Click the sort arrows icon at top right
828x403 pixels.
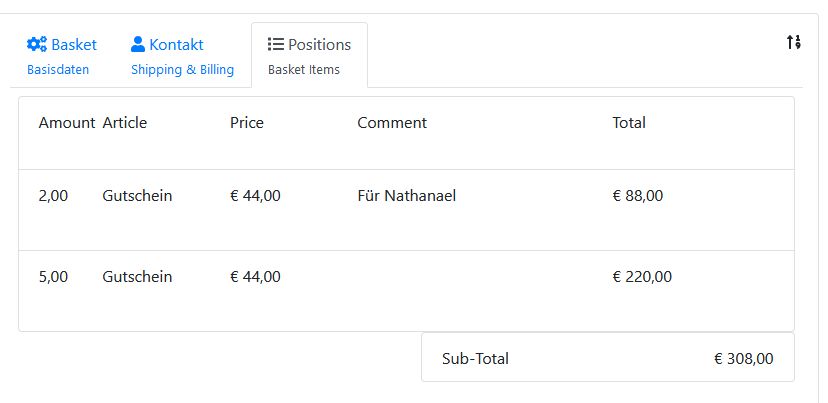click(793, 42)
